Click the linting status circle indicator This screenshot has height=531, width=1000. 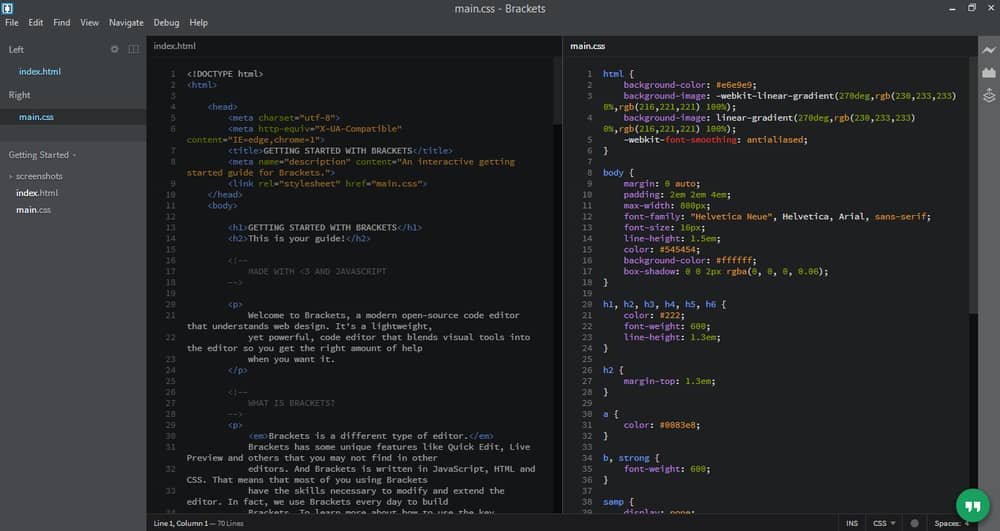tap(914, 523)
